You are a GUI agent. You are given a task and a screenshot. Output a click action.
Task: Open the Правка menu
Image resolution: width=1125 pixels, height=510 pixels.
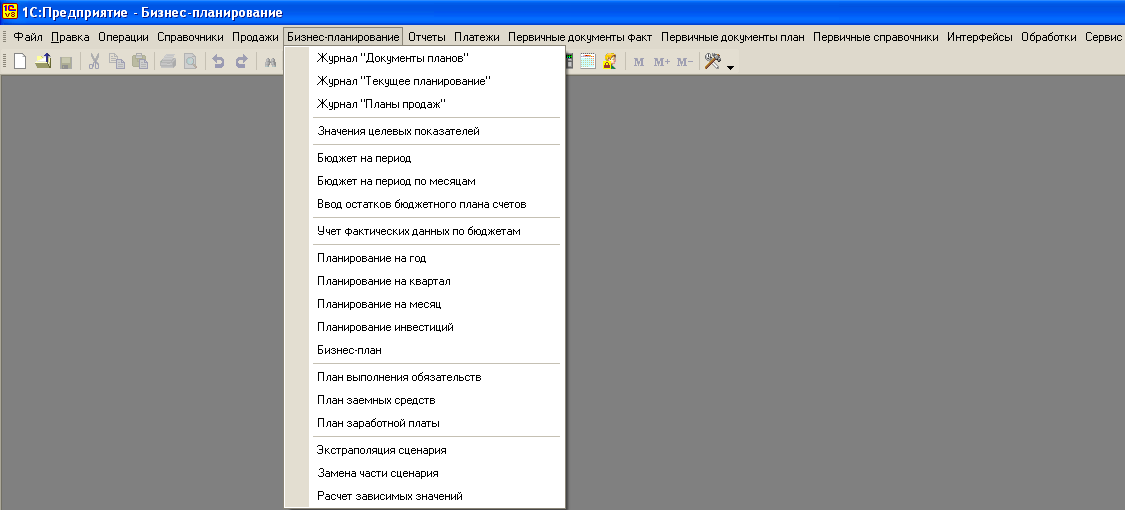[70, 37]
